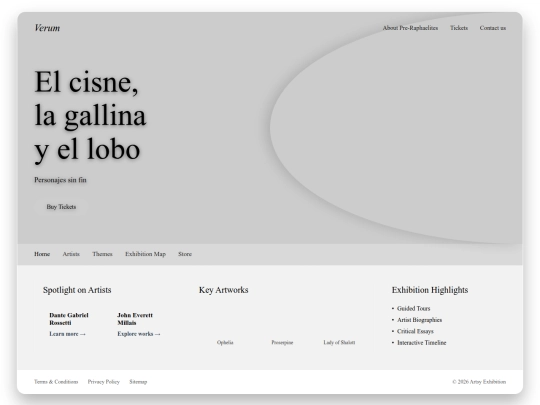Go to the Store
The width and height of the screenshot is (540, 405).
[185, 254]
